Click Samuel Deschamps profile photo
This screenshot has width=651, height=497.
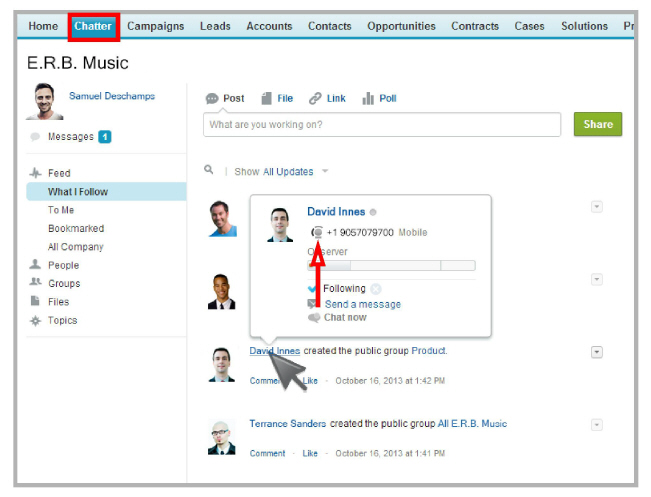pos(44,101)
